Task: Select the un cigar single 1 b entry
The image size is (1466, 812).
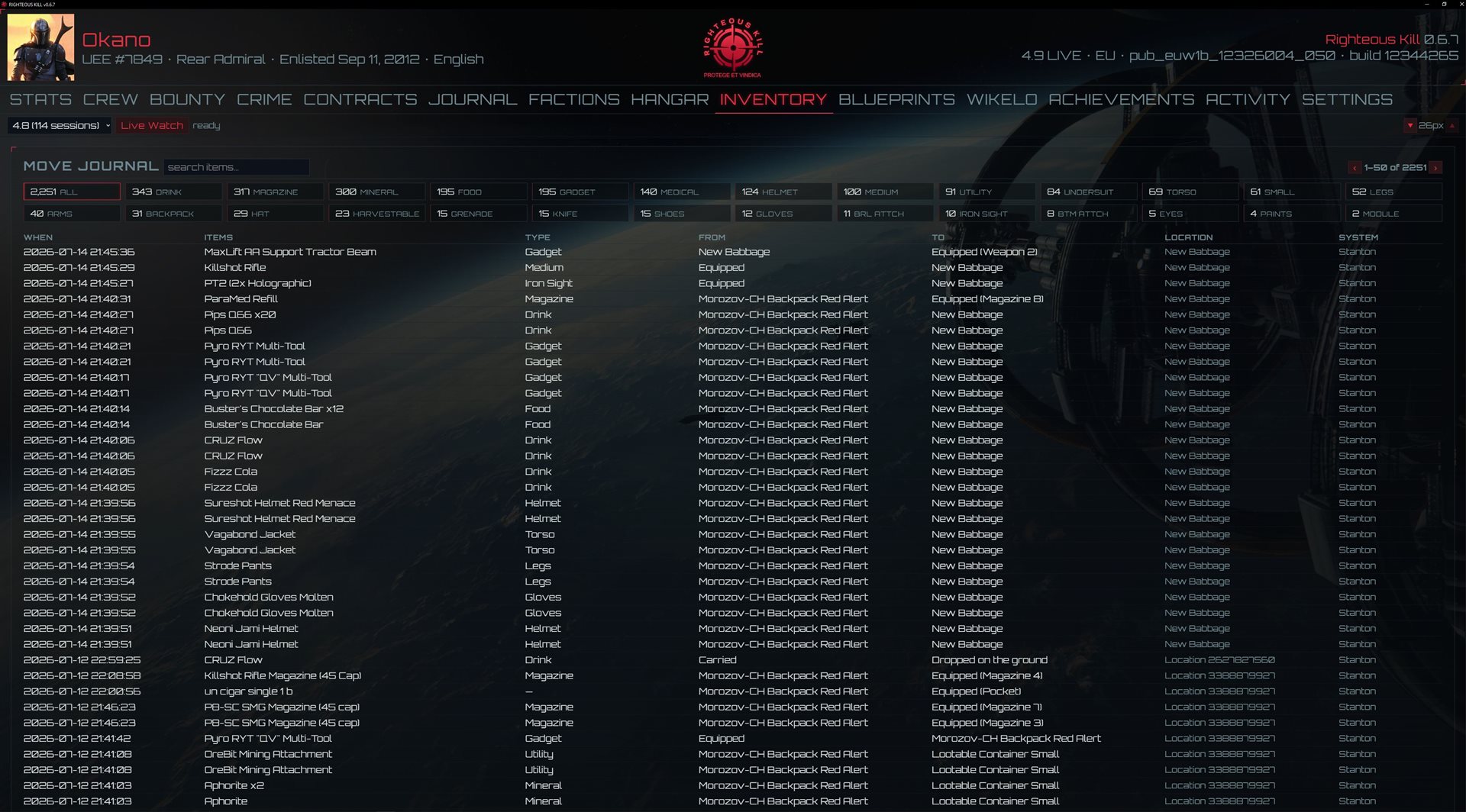Action: click(x=733, y=691)
